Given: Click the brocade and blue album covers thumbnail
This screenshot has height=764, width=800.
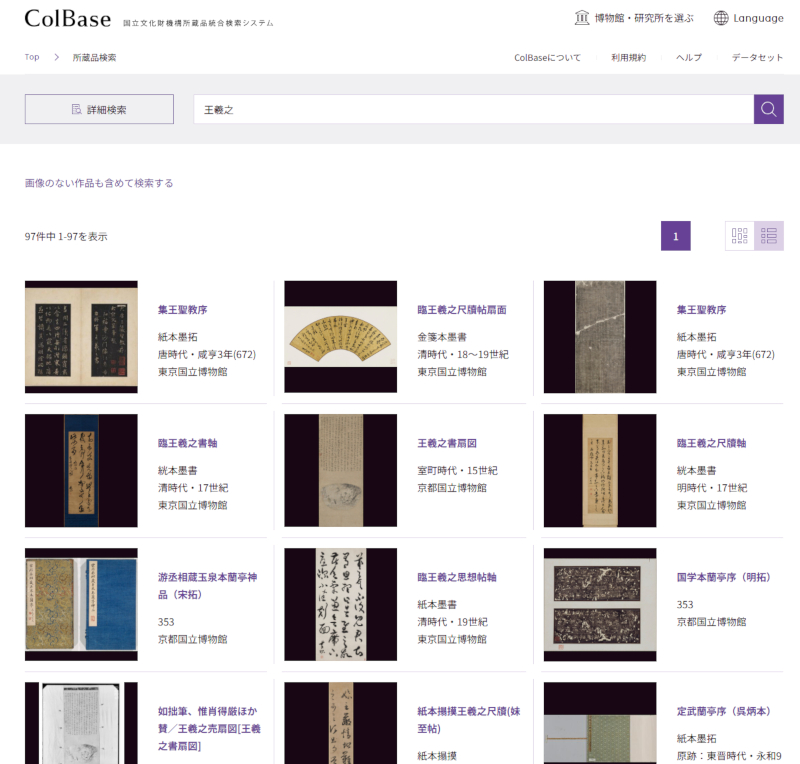Looking at the screenshot, I should click(x=81, y=604).
